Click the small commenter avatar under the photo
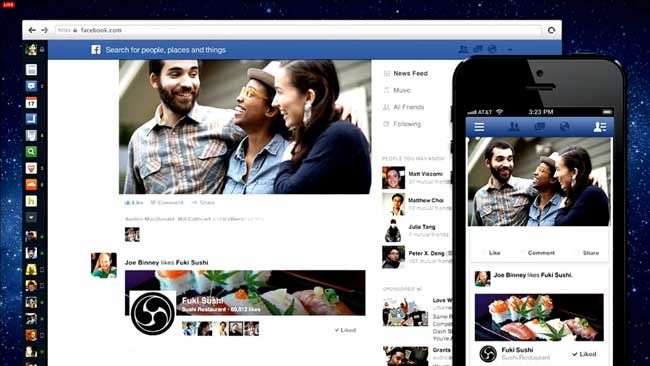 [132, 234]
